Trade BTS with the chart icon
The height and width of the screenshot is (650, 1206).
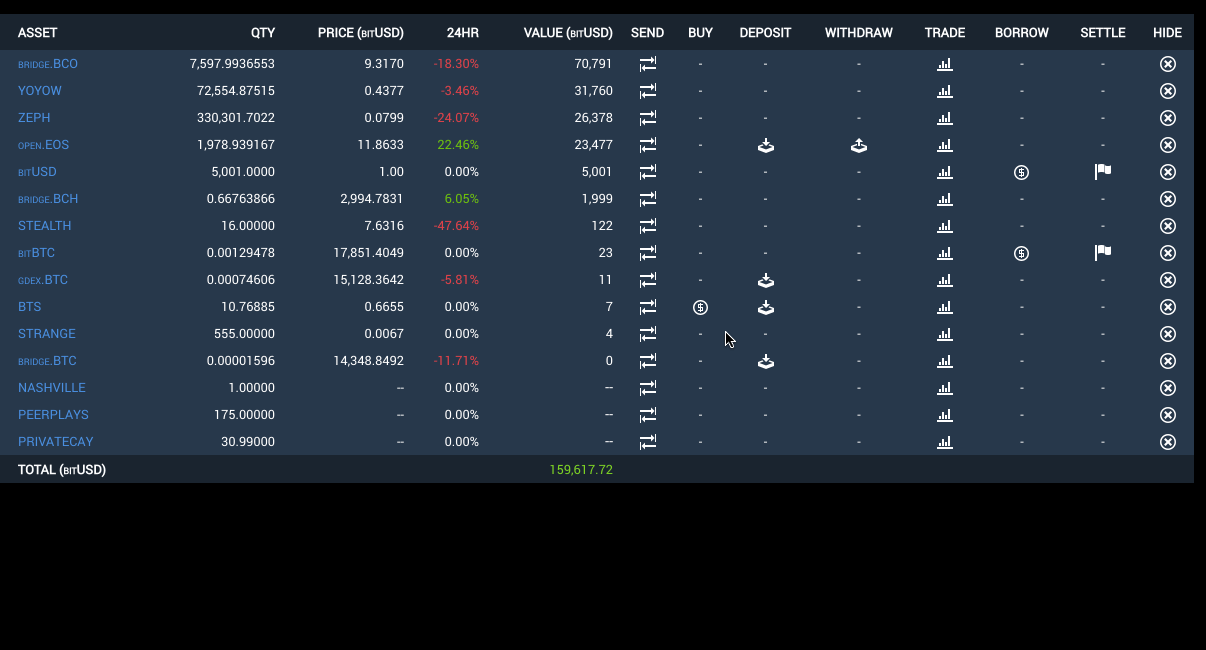pyautogui.click(x=945, y=307)
